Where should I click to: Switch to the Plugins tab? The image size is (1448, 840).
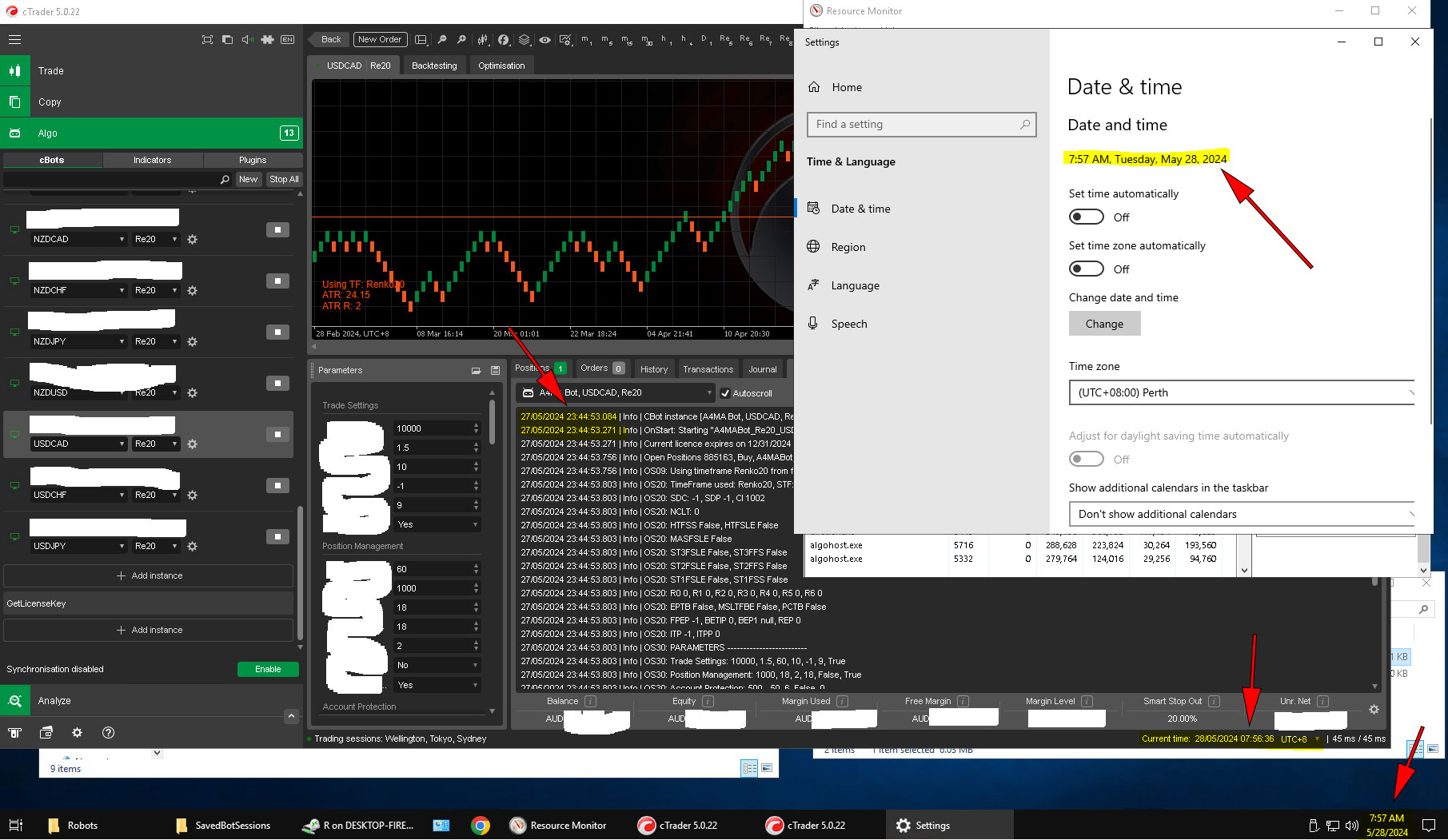point(253,160)
